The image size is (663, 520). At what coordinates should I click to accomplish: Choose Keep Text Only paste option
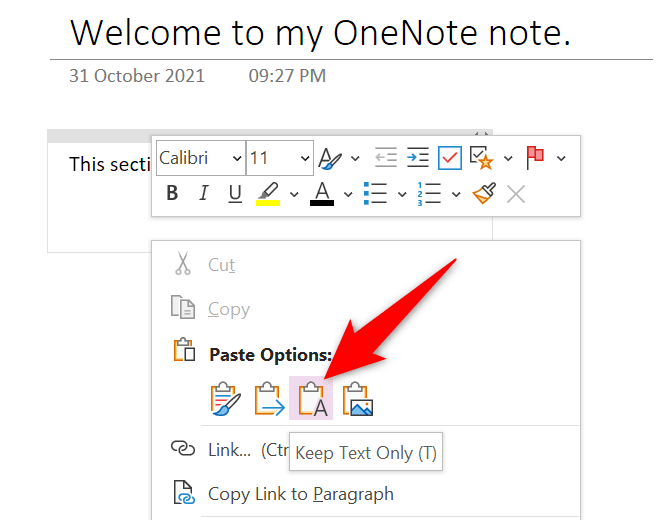(311, 398)
